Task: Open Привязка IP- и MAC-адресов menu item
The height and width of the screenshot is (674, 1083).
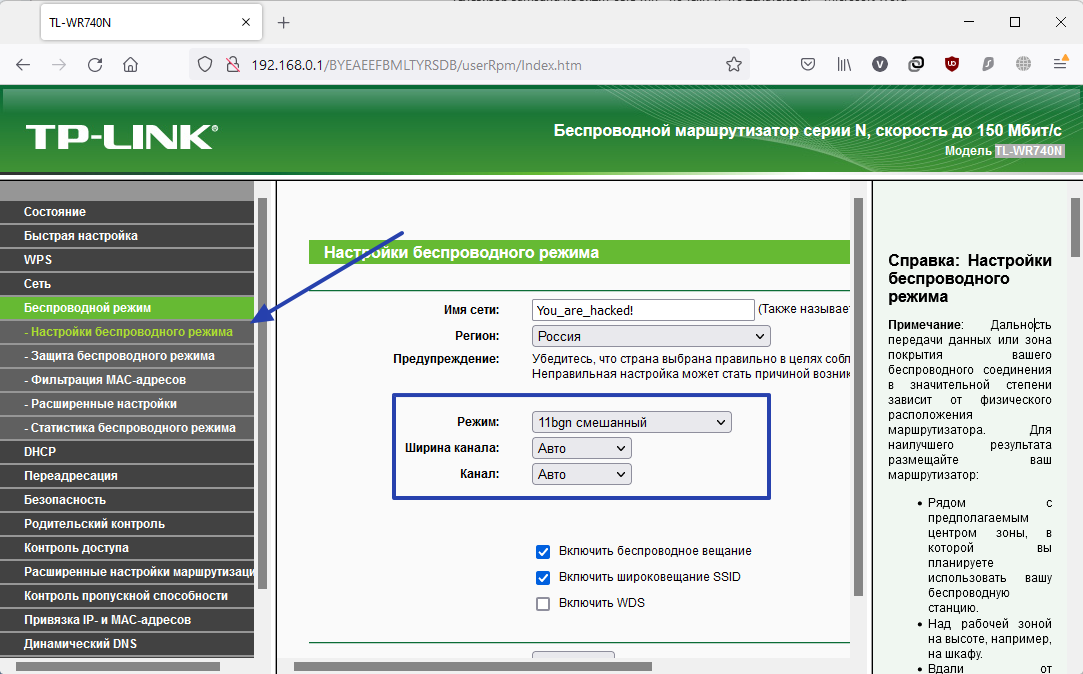Action: pyautogui.click(x=127, y=620)
